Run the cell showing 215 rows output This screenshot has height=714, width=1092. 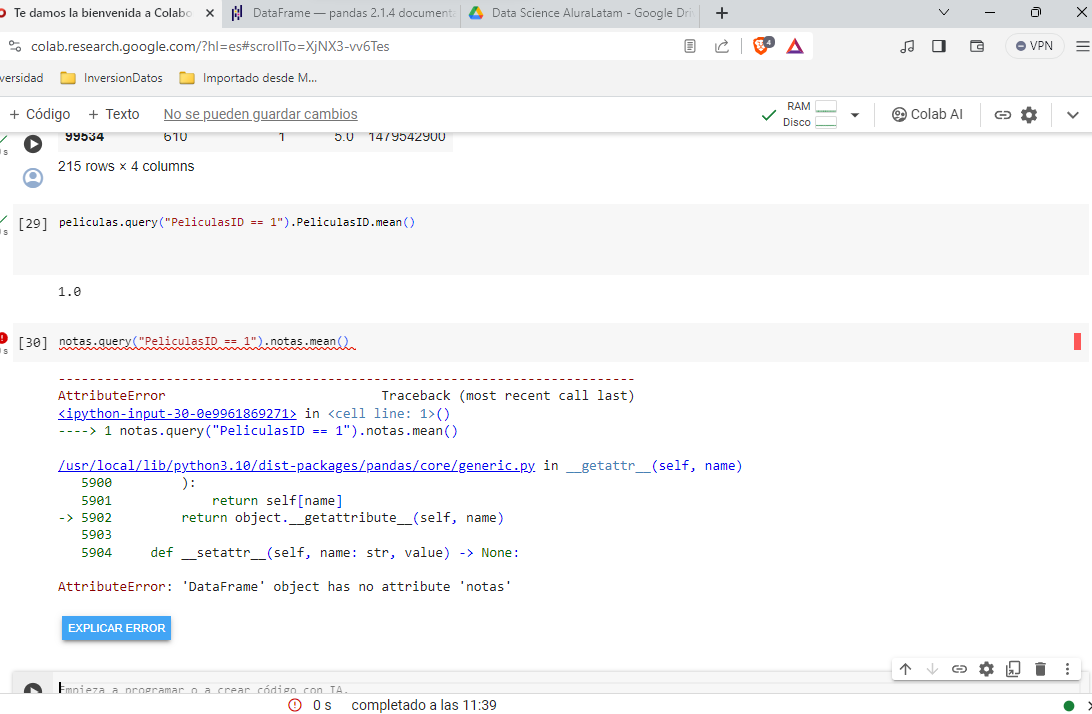coord(33,143)
